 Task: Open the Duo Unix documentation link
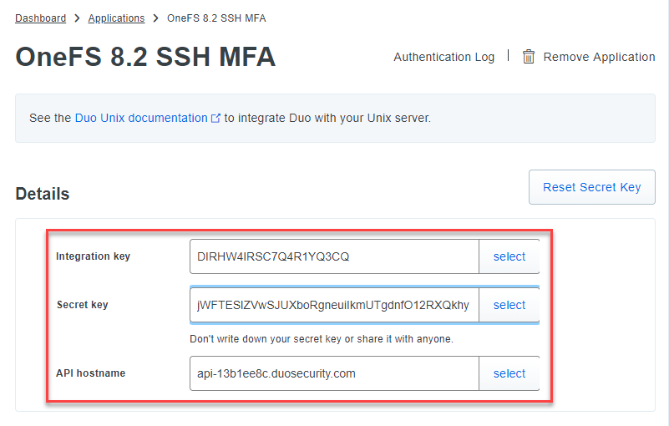(140, 118)
